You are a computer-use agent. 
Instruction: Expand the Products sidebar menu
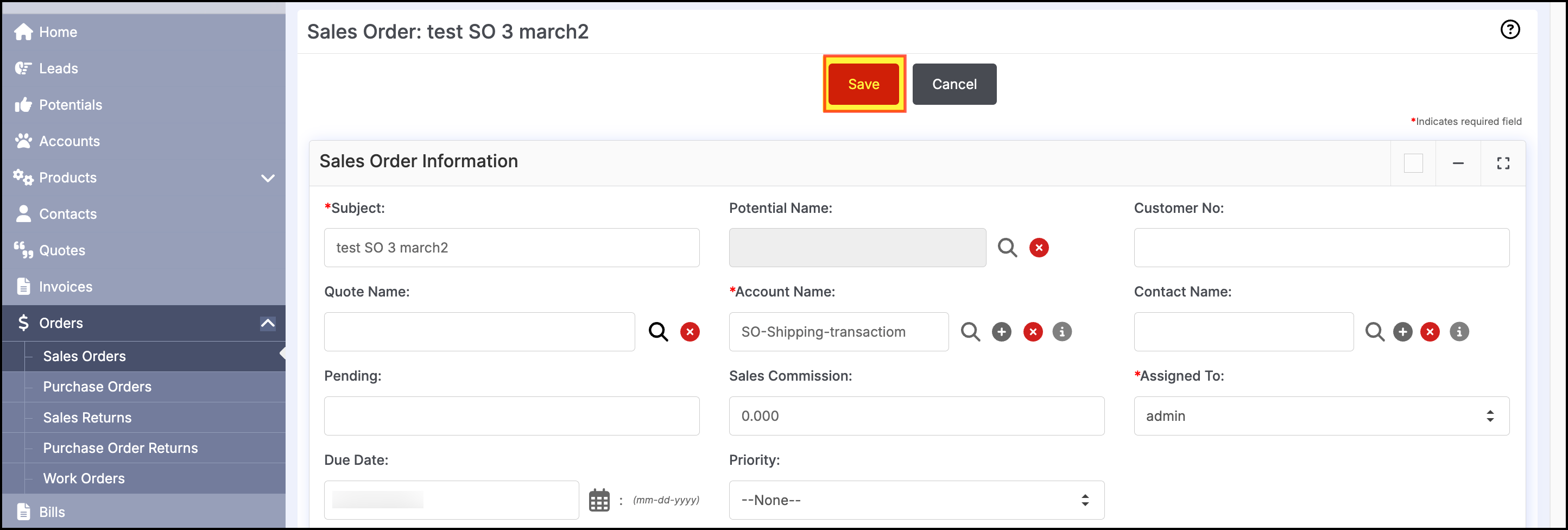(268, 178)
